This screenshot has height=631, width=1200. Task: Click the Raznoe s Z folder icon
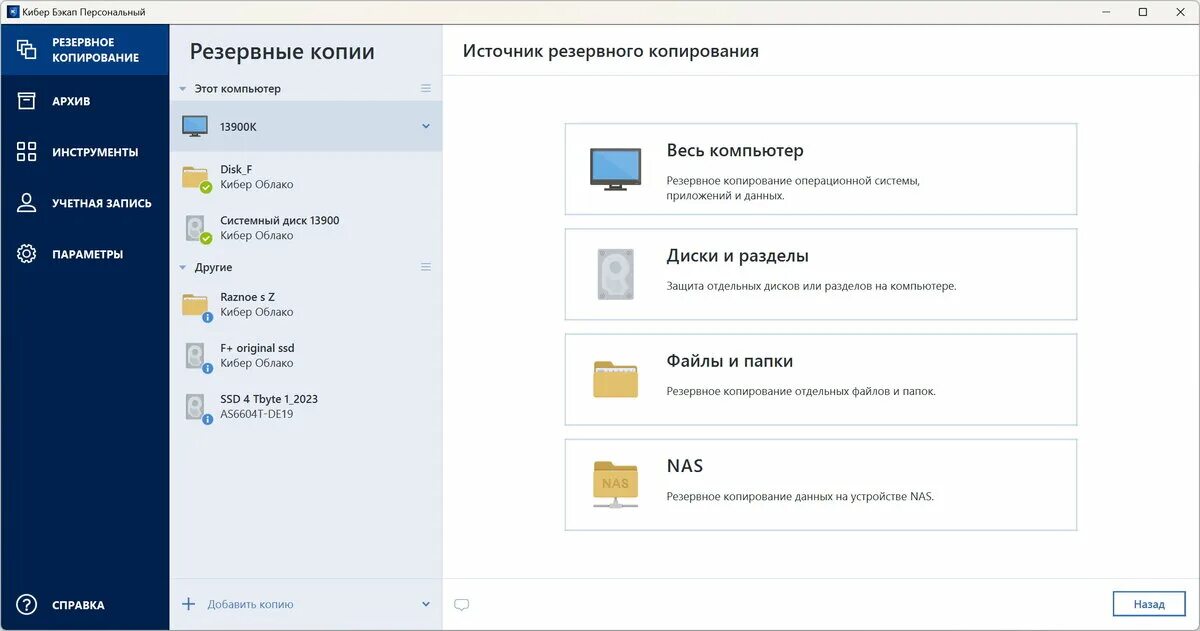pos(196,305)
